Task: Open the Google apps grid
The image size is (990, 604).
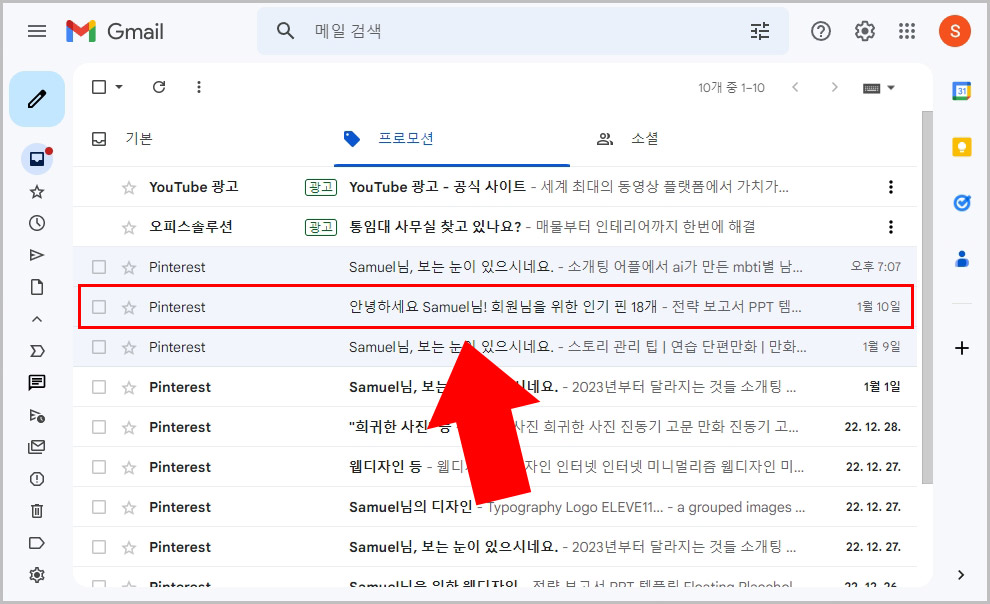Action: point(907,31)
